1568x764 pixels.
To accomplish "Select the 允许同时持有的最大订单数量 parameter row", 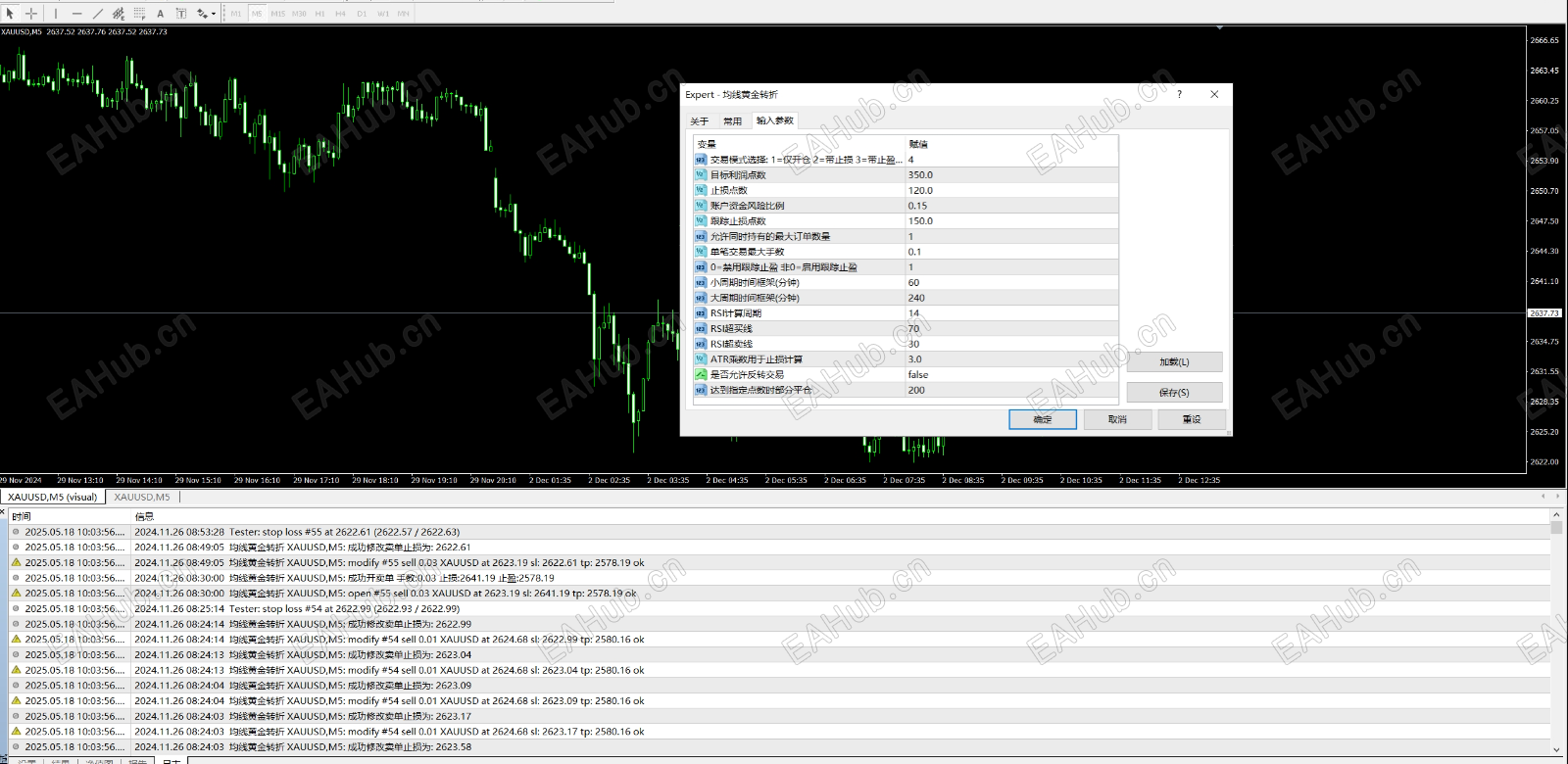I will [x=905, y=236].
